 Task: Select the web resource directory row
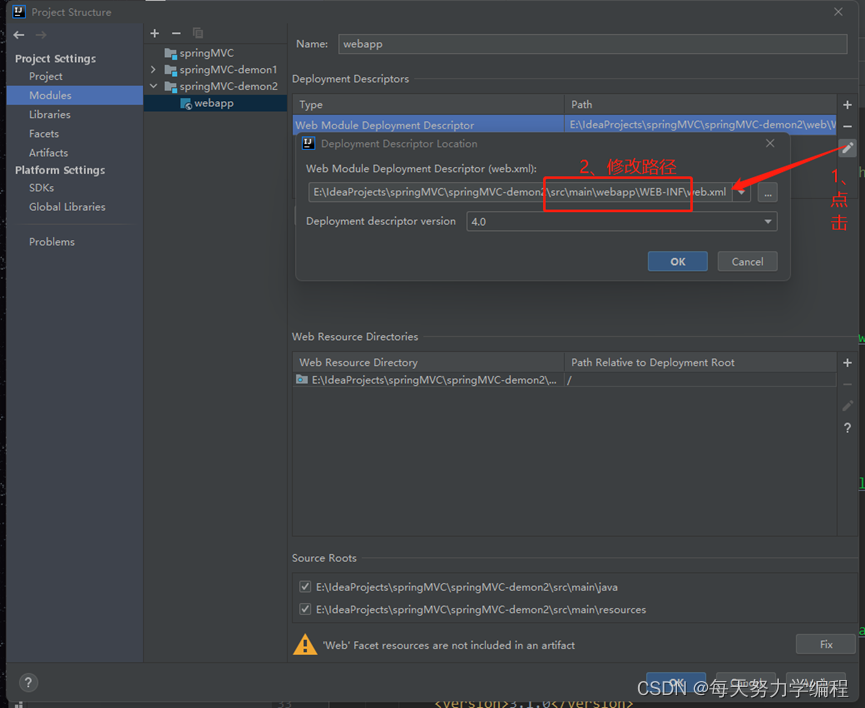point(564,380)
